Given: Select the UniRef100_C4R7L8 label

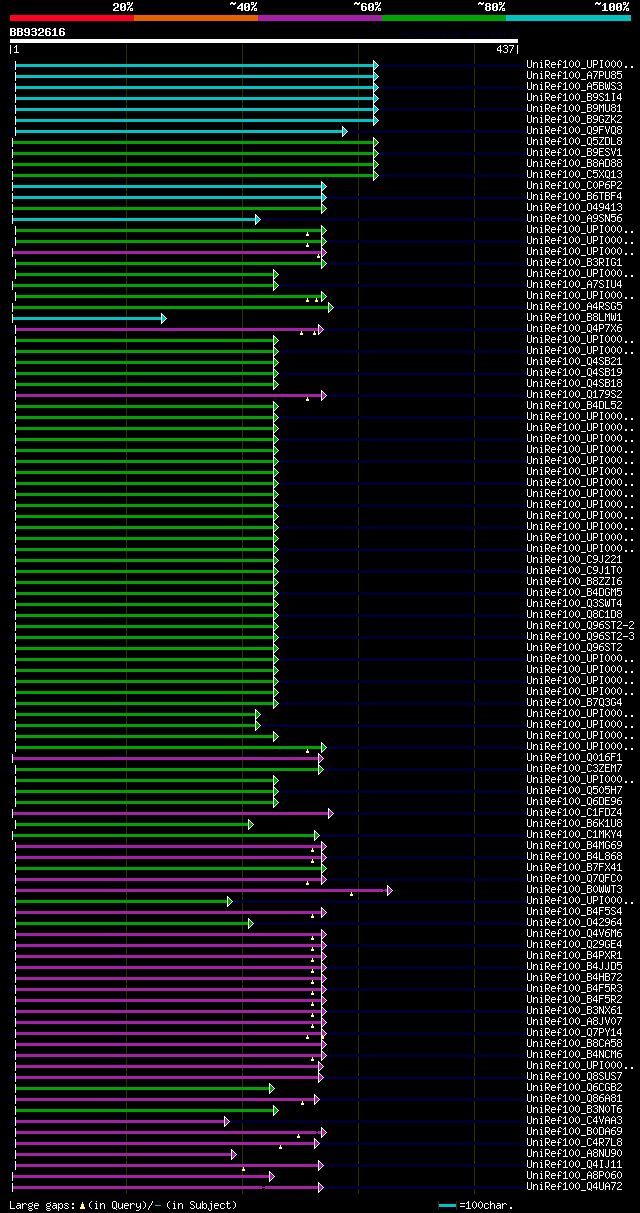Looking at the screenshot, I should pos(574,1142).
